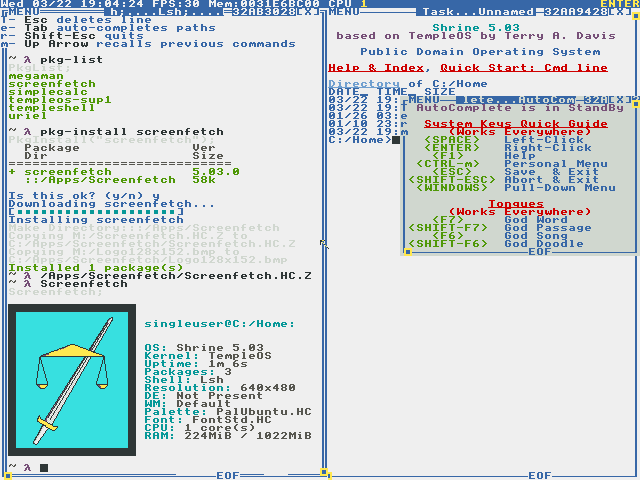
Task: Close the Task Unnamed window with [X]
Action: [x=620, y=12]
